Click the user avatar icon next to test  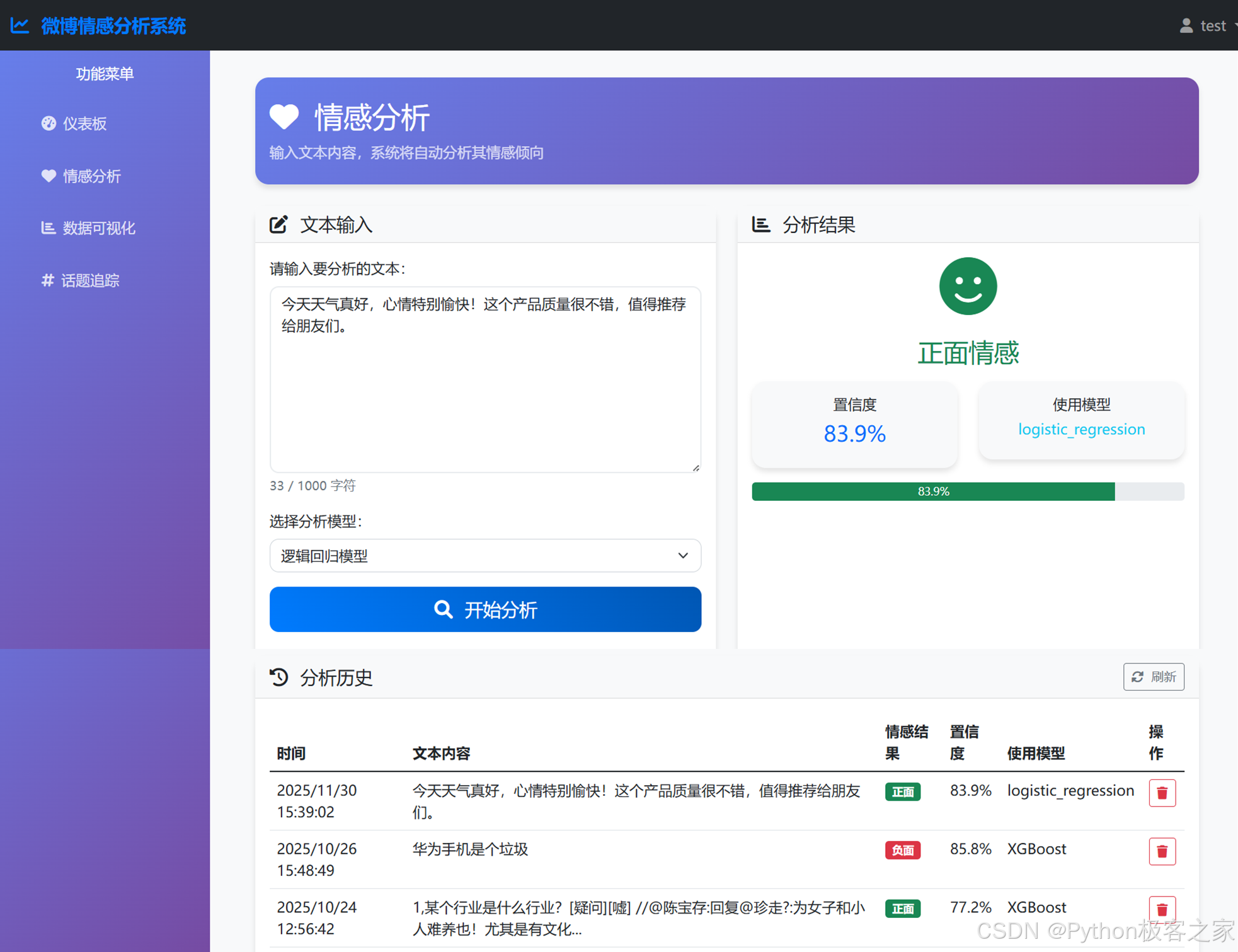[x=1186, y=26]
